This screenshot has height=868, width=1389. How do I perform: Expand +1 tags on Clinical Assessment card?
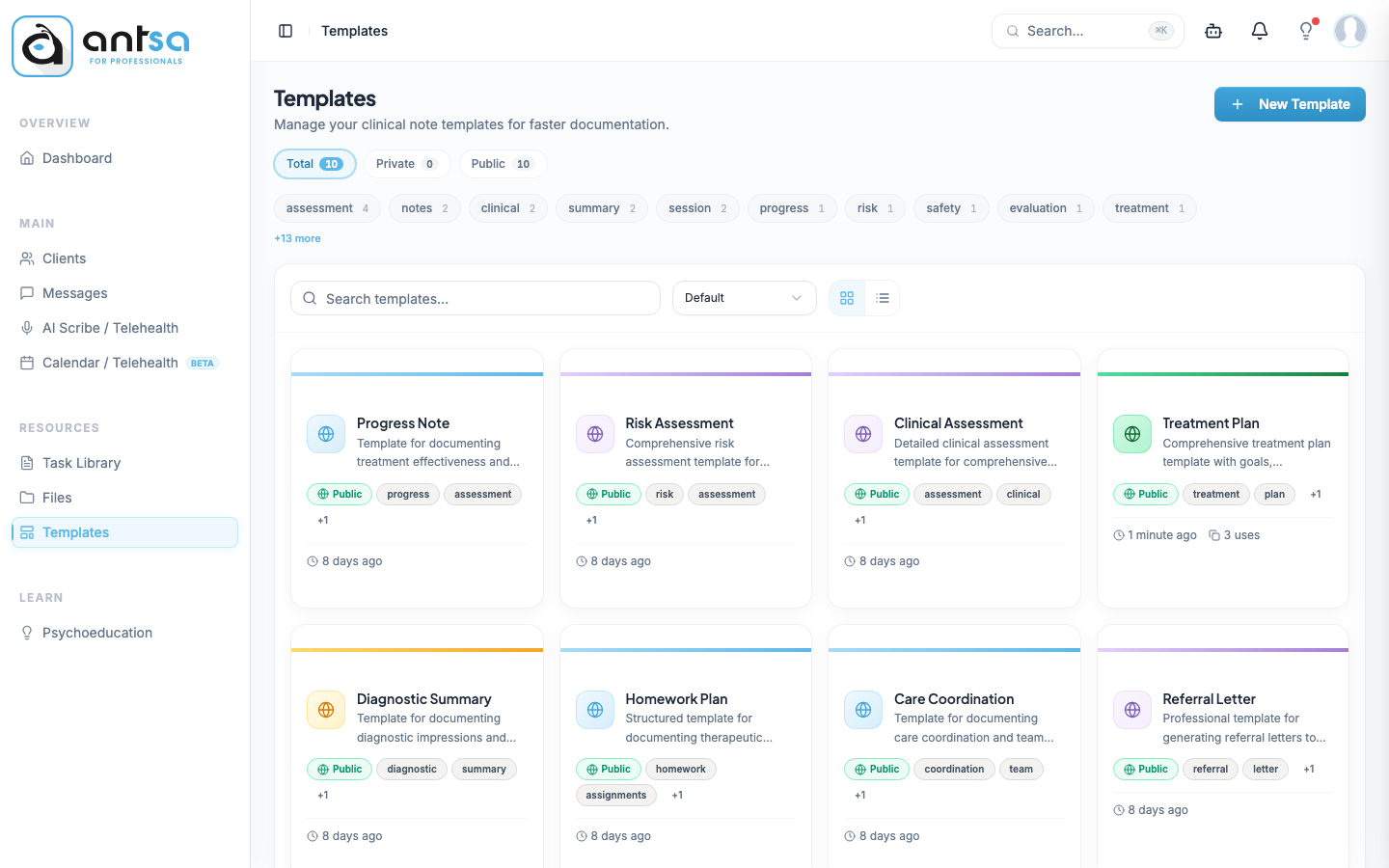click(x=860, y=521)
